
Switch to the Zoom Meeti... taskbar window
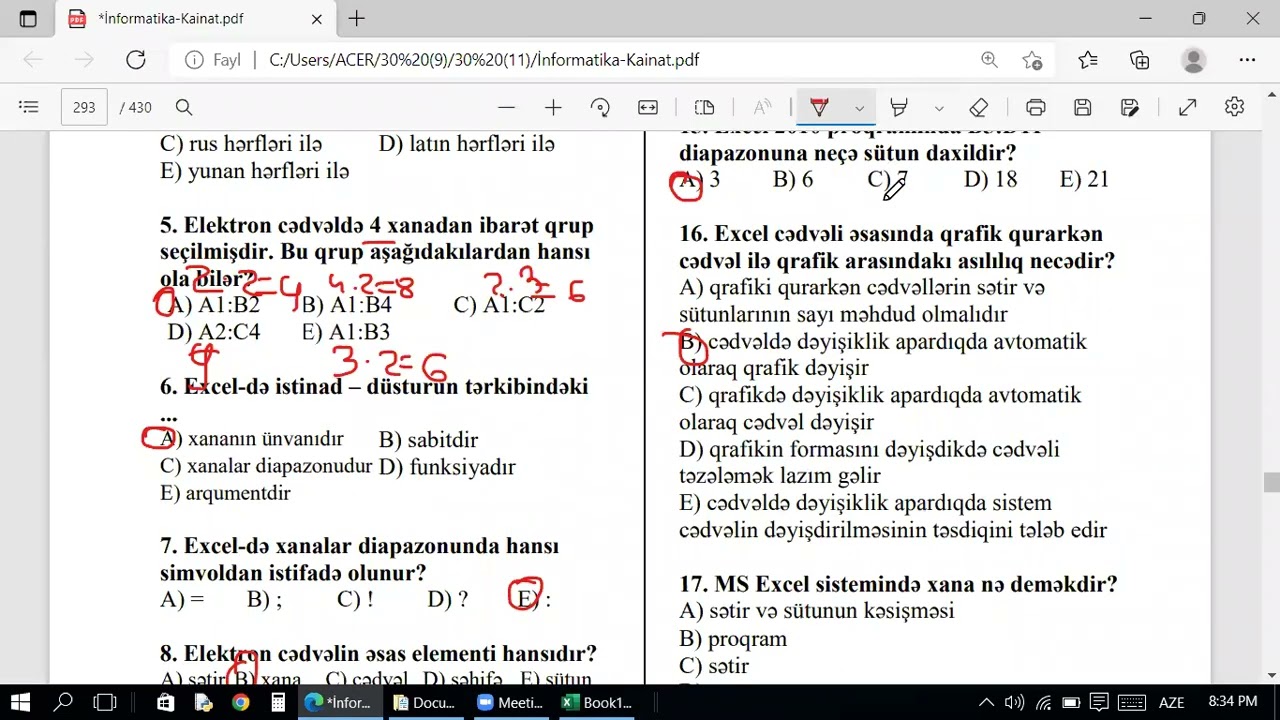pyautogui.click(x=511, y=702)
